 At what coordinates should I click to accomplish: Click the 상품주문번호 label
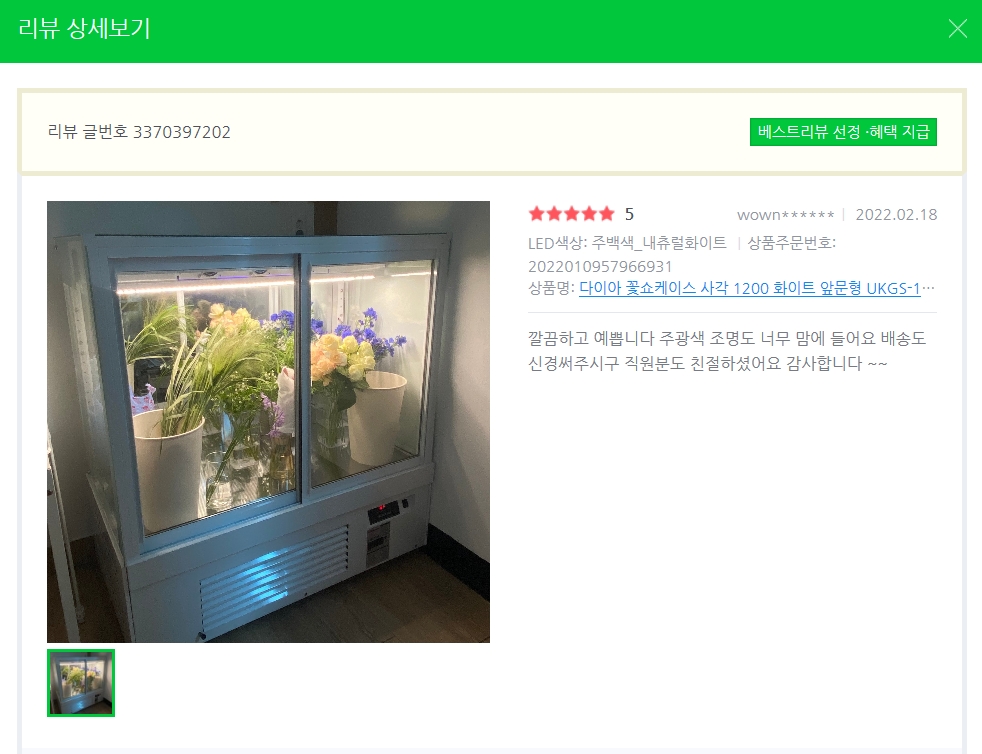pyautogui.click(x=792, y=243)
